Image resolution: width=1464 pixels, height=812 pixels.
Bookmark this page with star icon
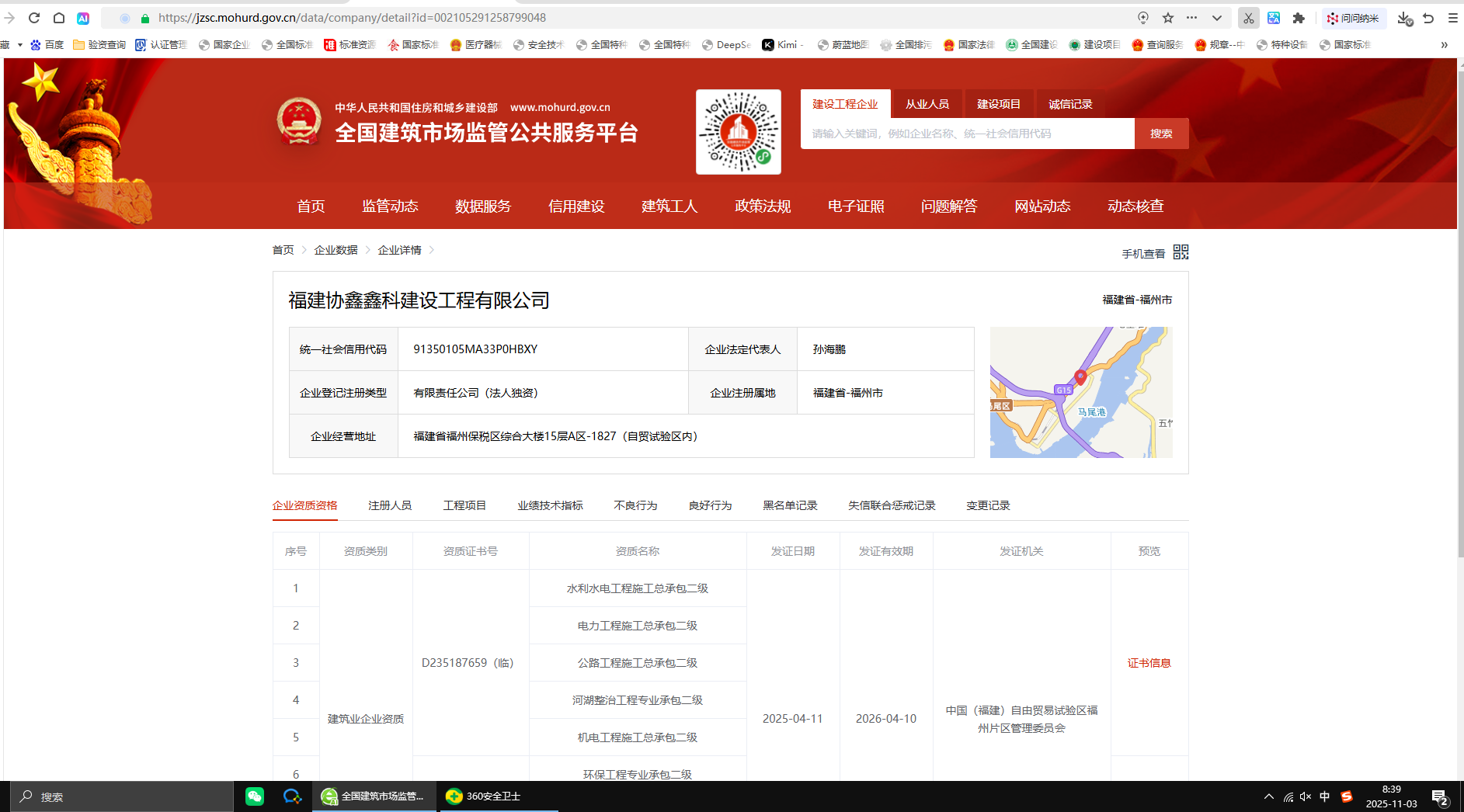pos(1168,18)
